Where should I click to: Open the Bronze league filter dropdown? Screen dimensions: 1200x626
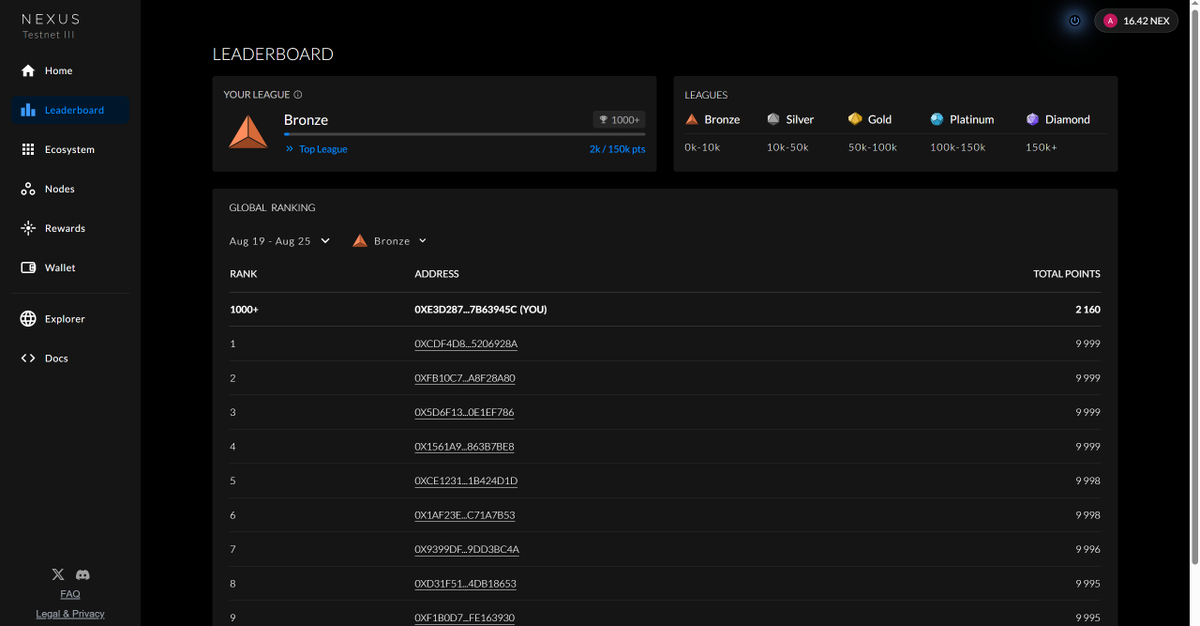coord(390,241)
